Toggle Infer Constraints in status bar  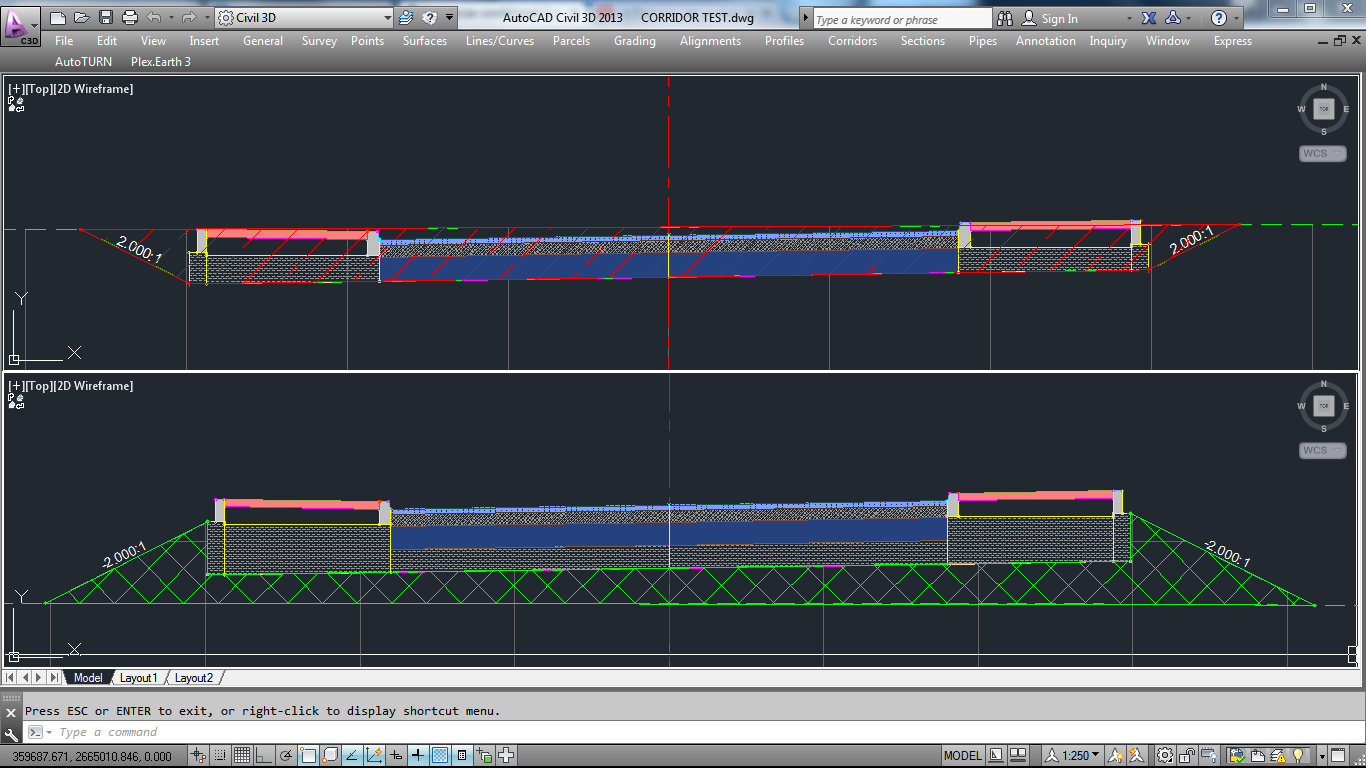(x=198, y=755)
